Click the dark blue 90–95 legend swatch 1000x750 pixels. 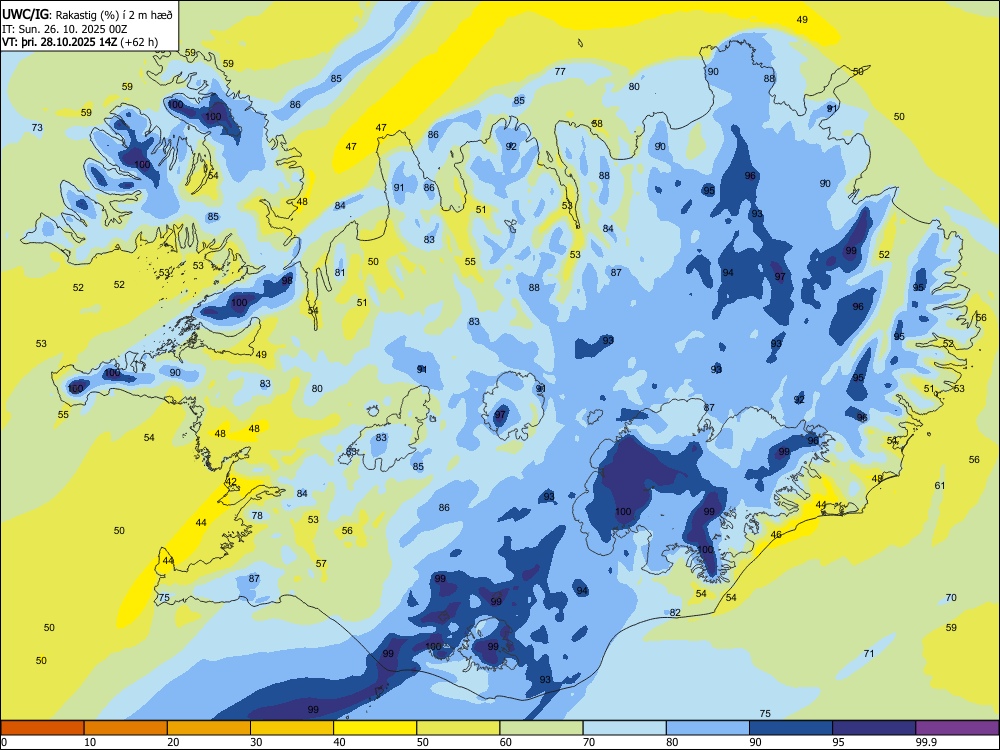coord(791,728)
